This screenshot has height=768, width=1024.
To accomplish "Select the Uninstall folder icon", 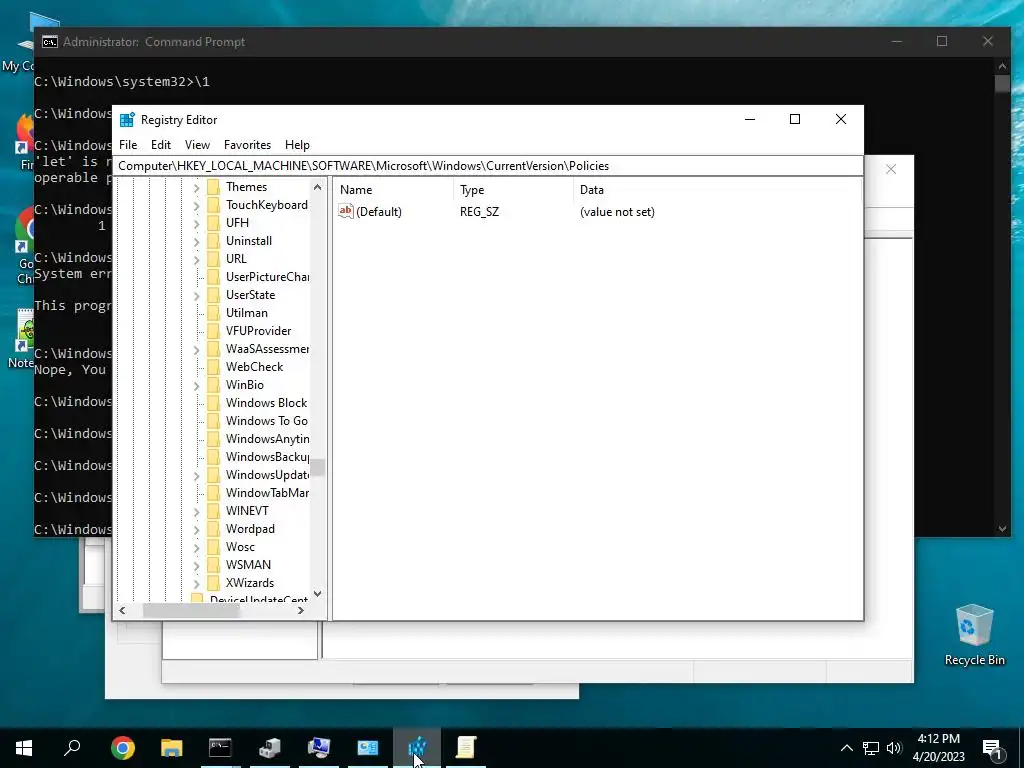I will pos(213,241).
